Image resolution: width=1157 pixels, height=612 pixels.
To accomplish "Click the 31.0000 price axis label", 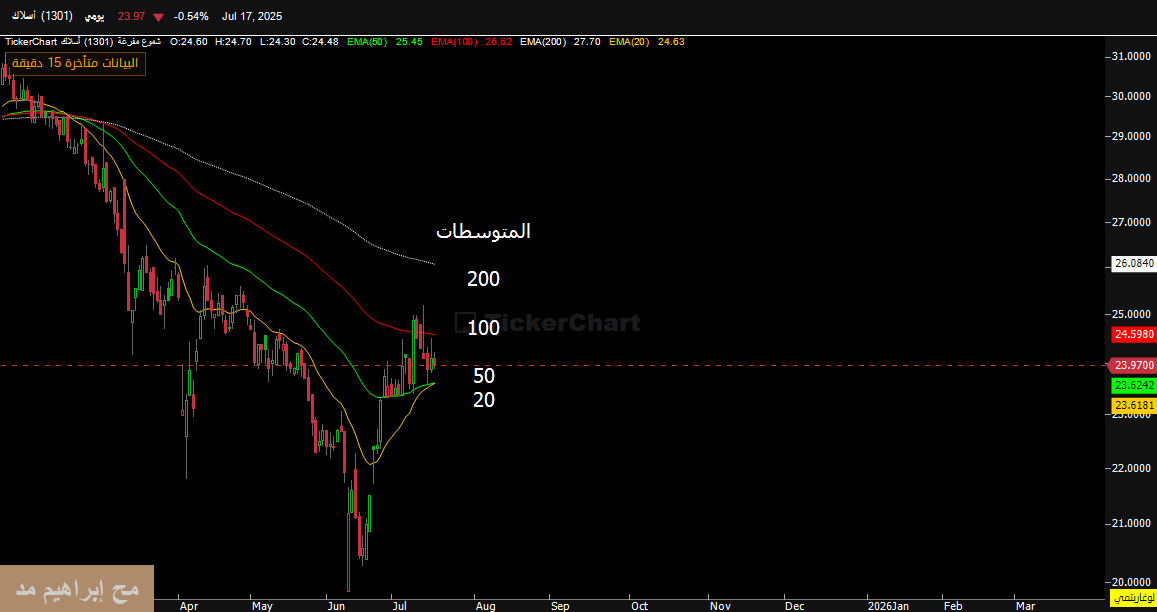I will point(1132,56).
